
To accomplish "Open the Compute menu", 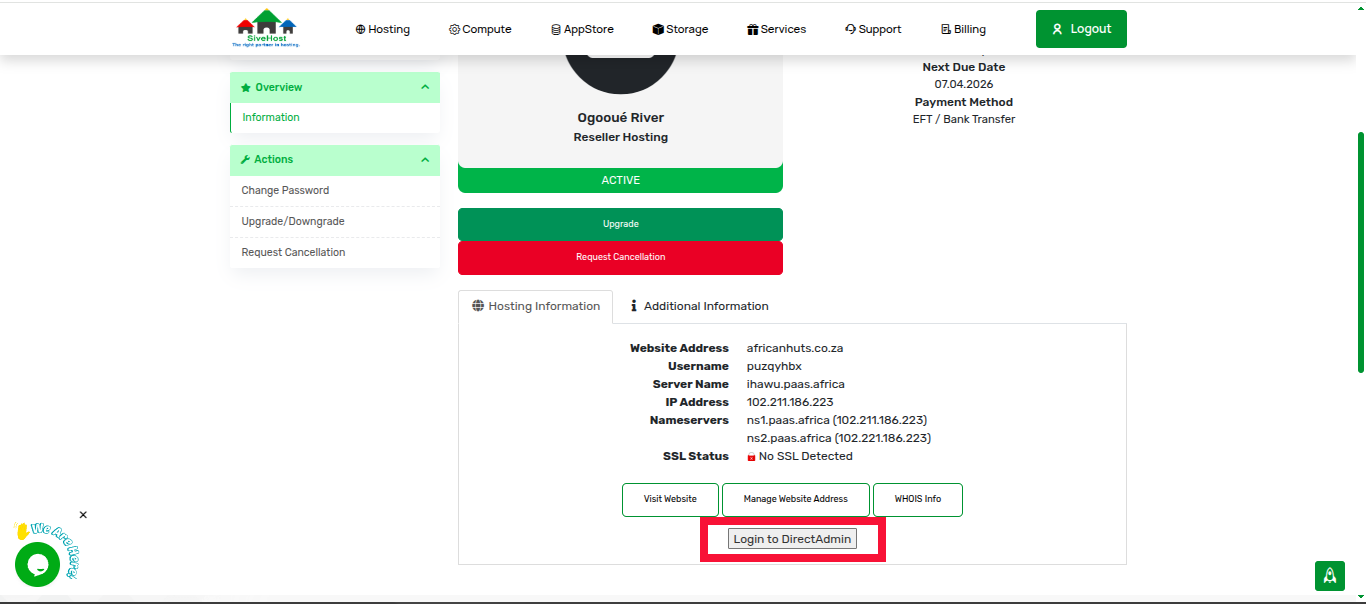I will tap(480, 29).
